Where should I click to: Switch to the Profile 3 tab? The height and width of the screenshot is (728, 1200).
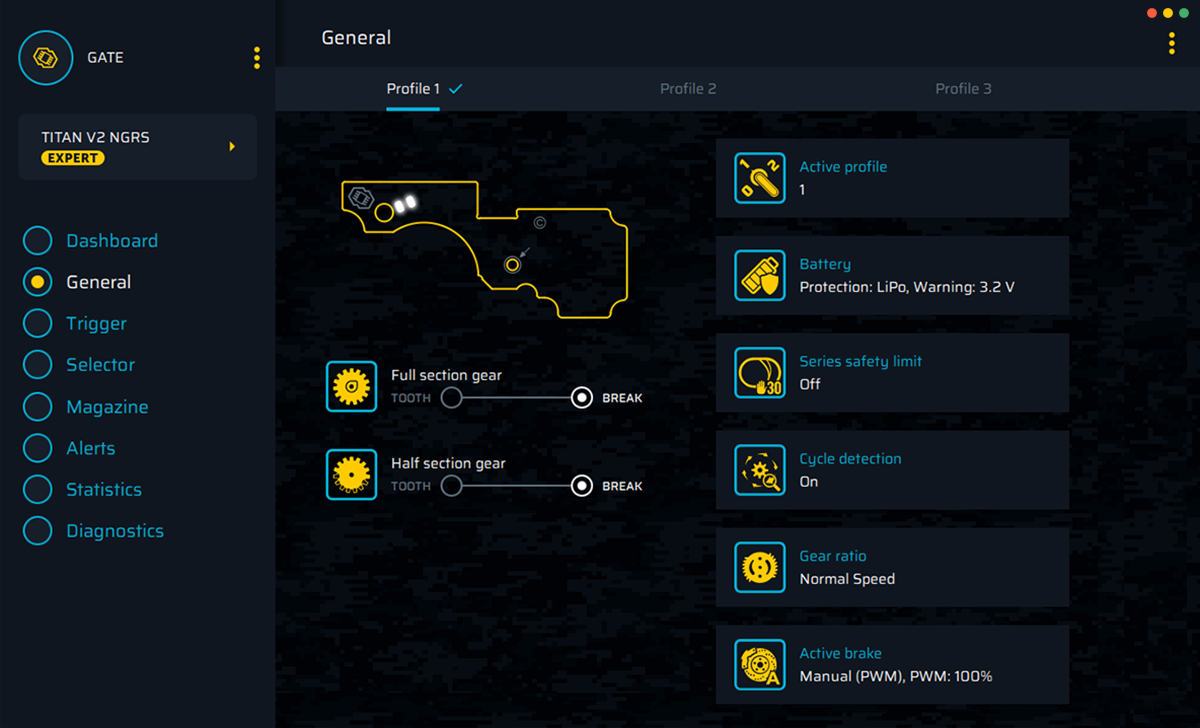[x=963, y=89]
